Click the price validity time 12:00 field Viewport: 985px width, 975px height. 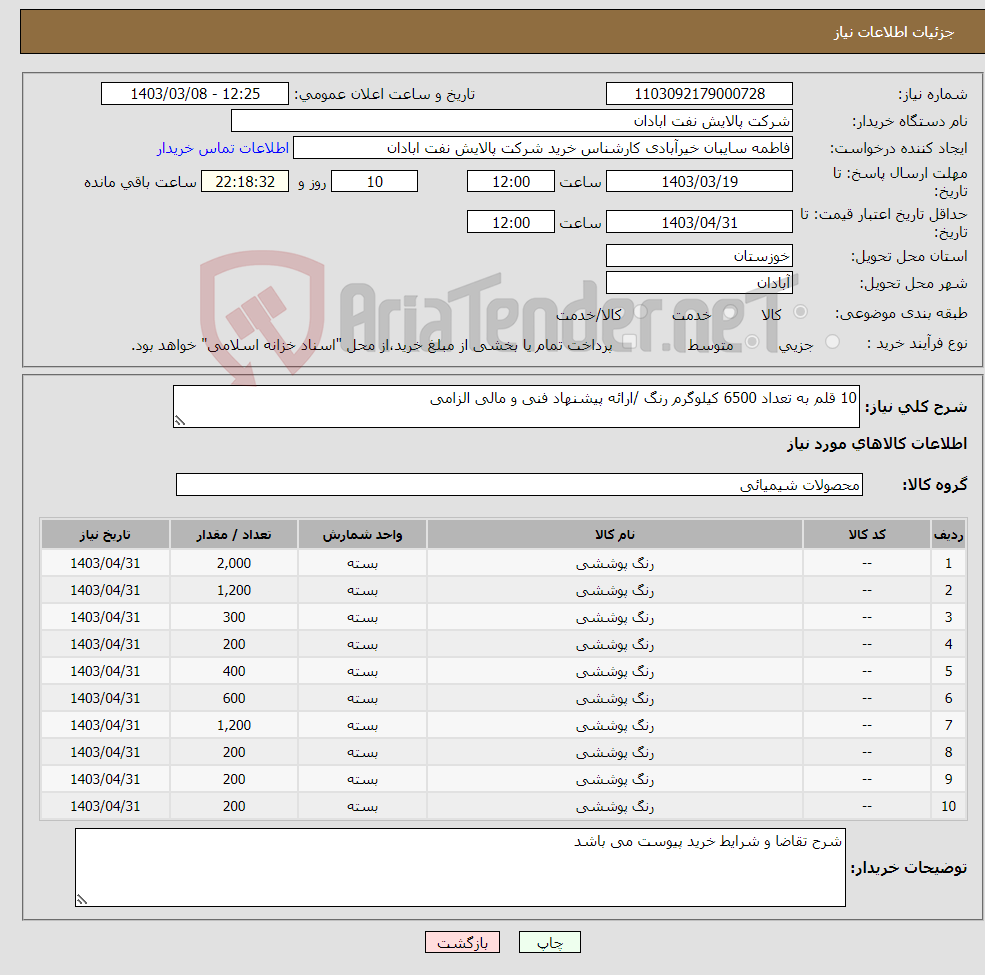511,222
